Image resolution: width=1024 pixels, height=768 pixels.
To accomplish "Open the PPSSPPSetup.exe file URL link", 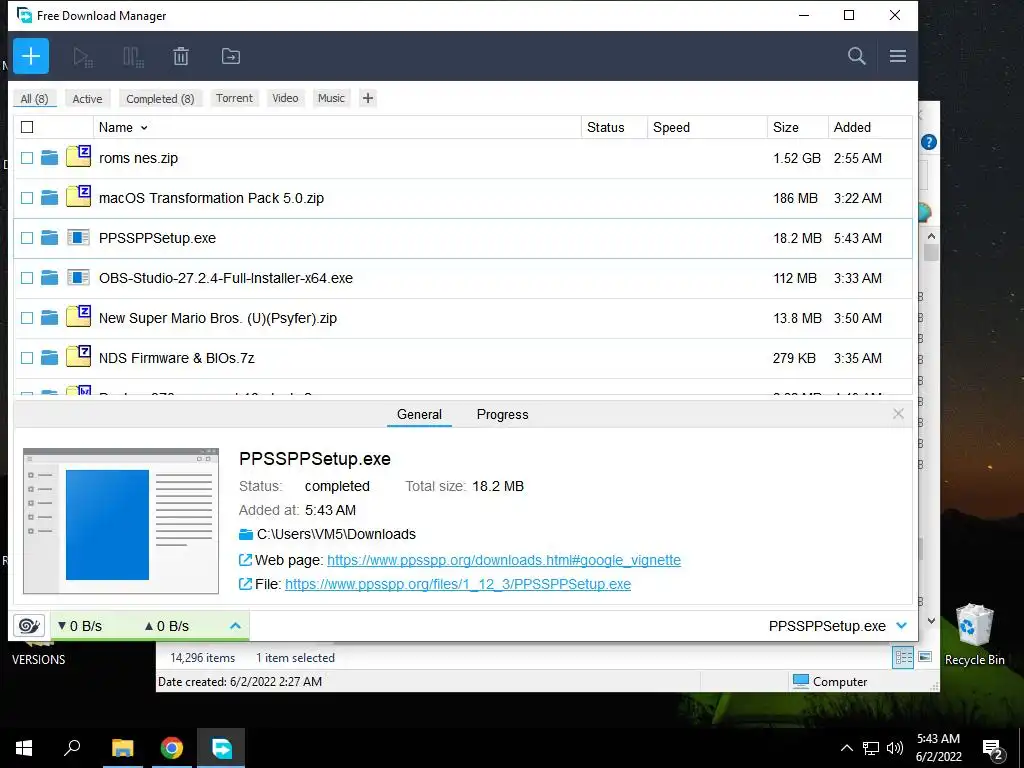I will pos(458,584).
